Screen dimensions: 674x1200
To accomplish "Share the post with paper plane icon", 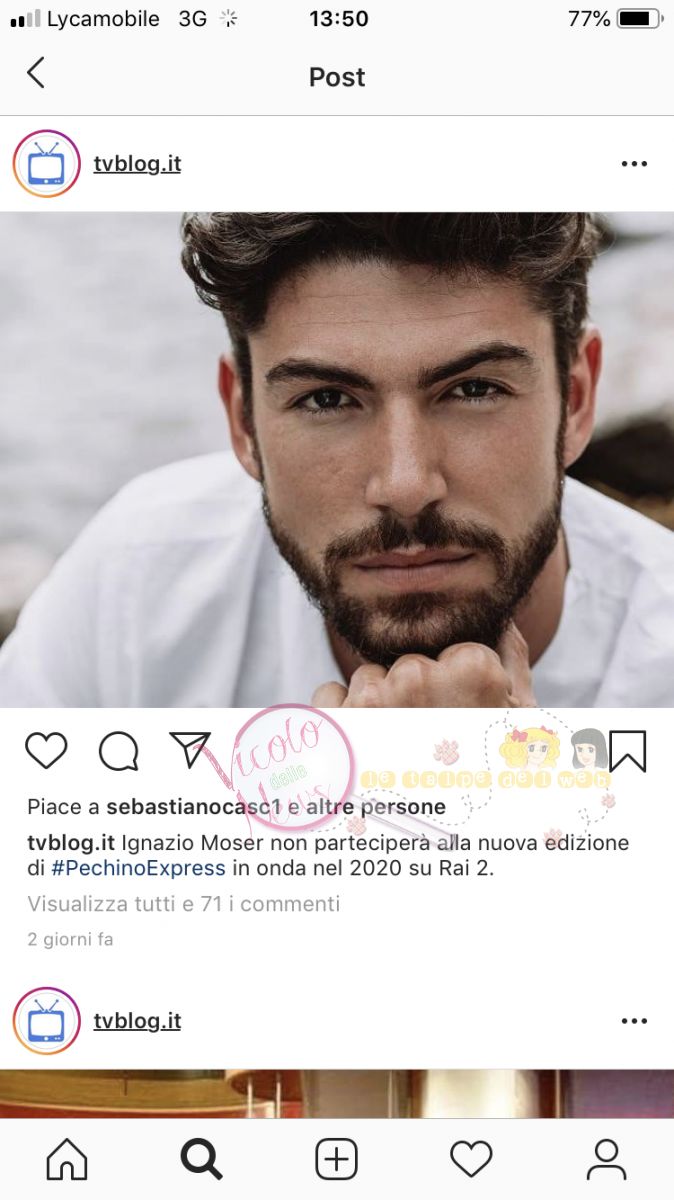I will point(190,749).
